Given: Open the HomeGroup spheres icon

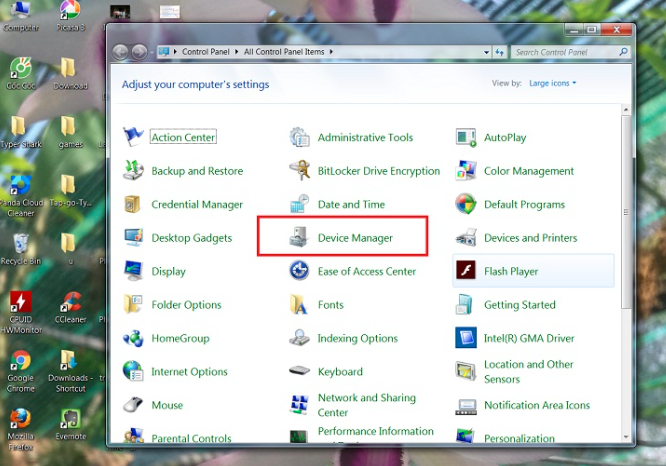Looking at the screenshot, I should tap(133, 338).
